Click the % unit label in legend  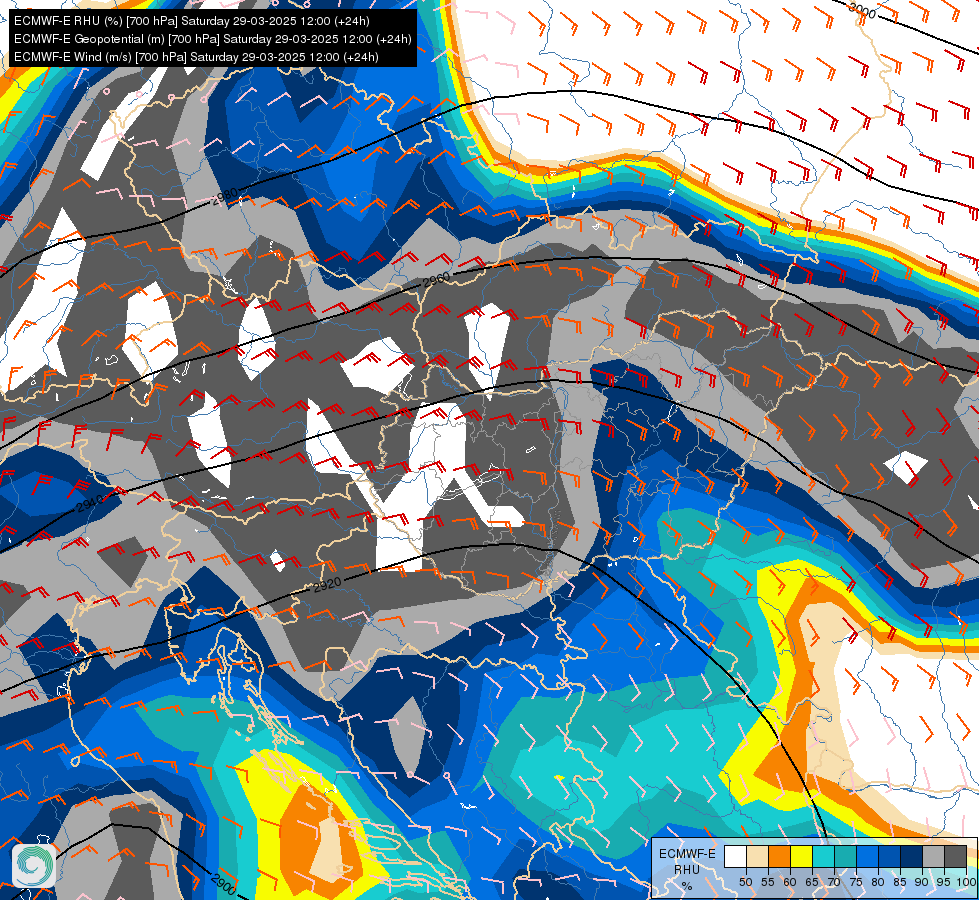[687, 886]
